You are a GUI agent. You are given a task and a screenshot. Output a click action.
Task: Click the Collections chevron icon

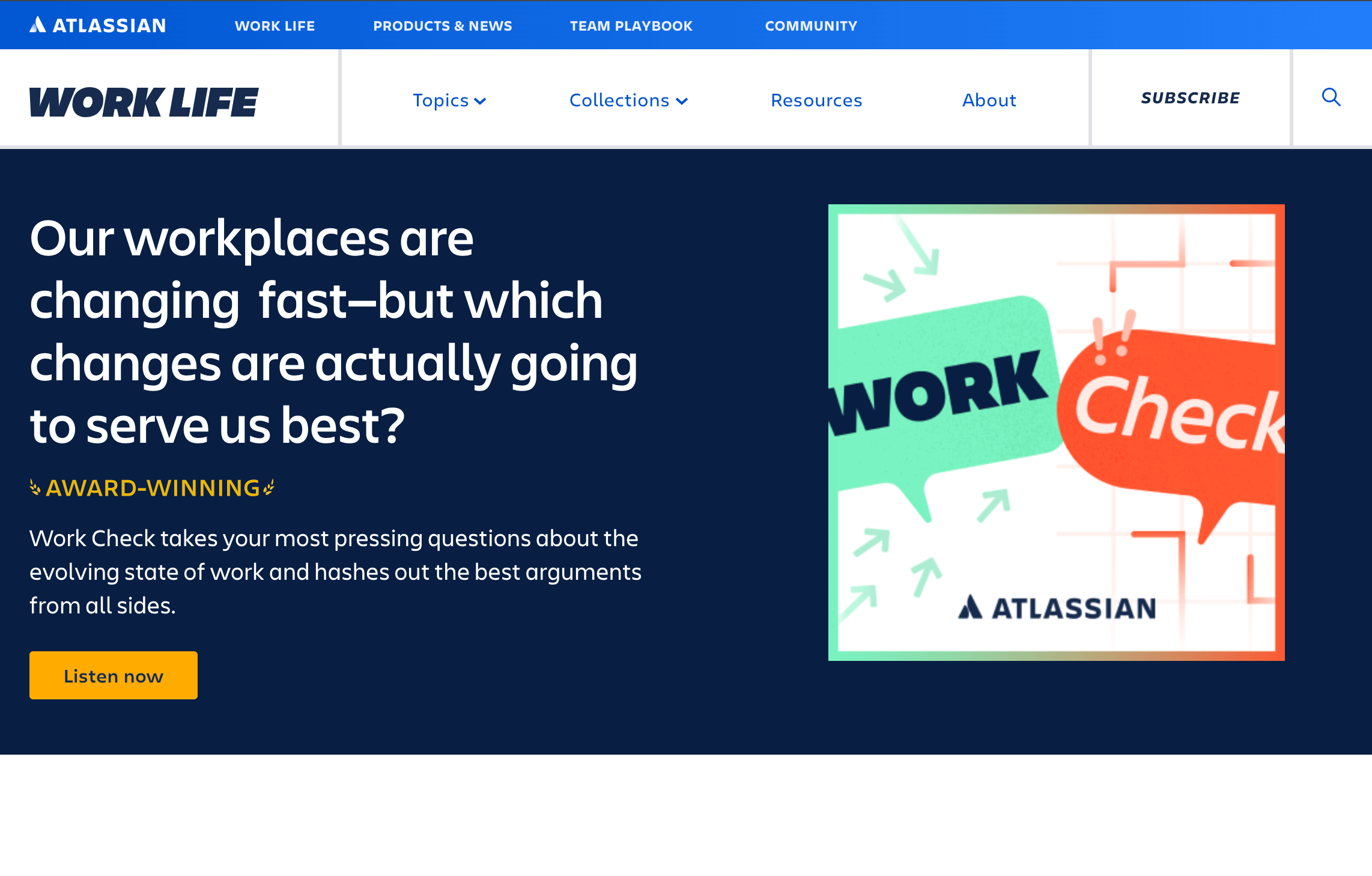[x=682, y=101]
